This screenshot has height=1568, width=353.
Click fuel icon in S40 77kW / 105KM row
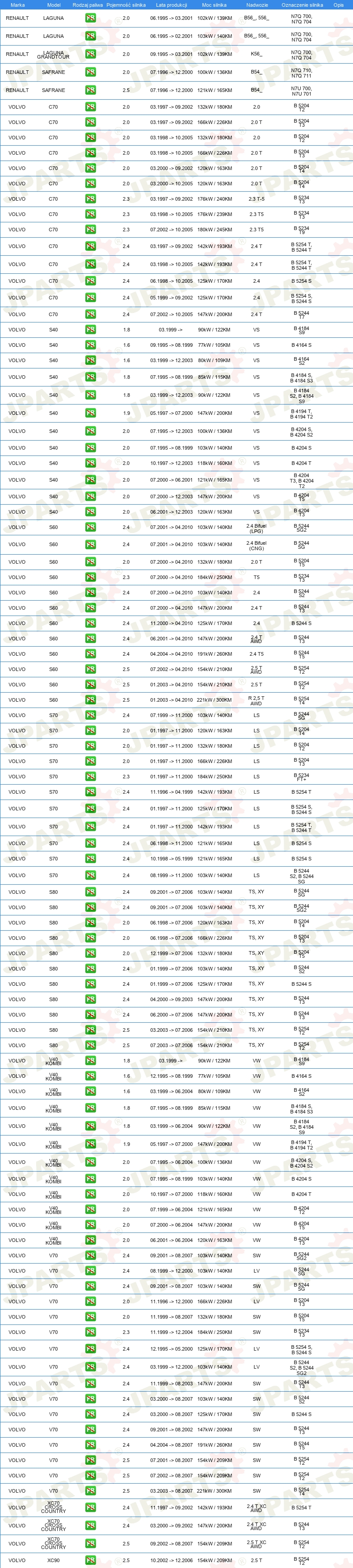pyautogui.click(x=90, y=345)
